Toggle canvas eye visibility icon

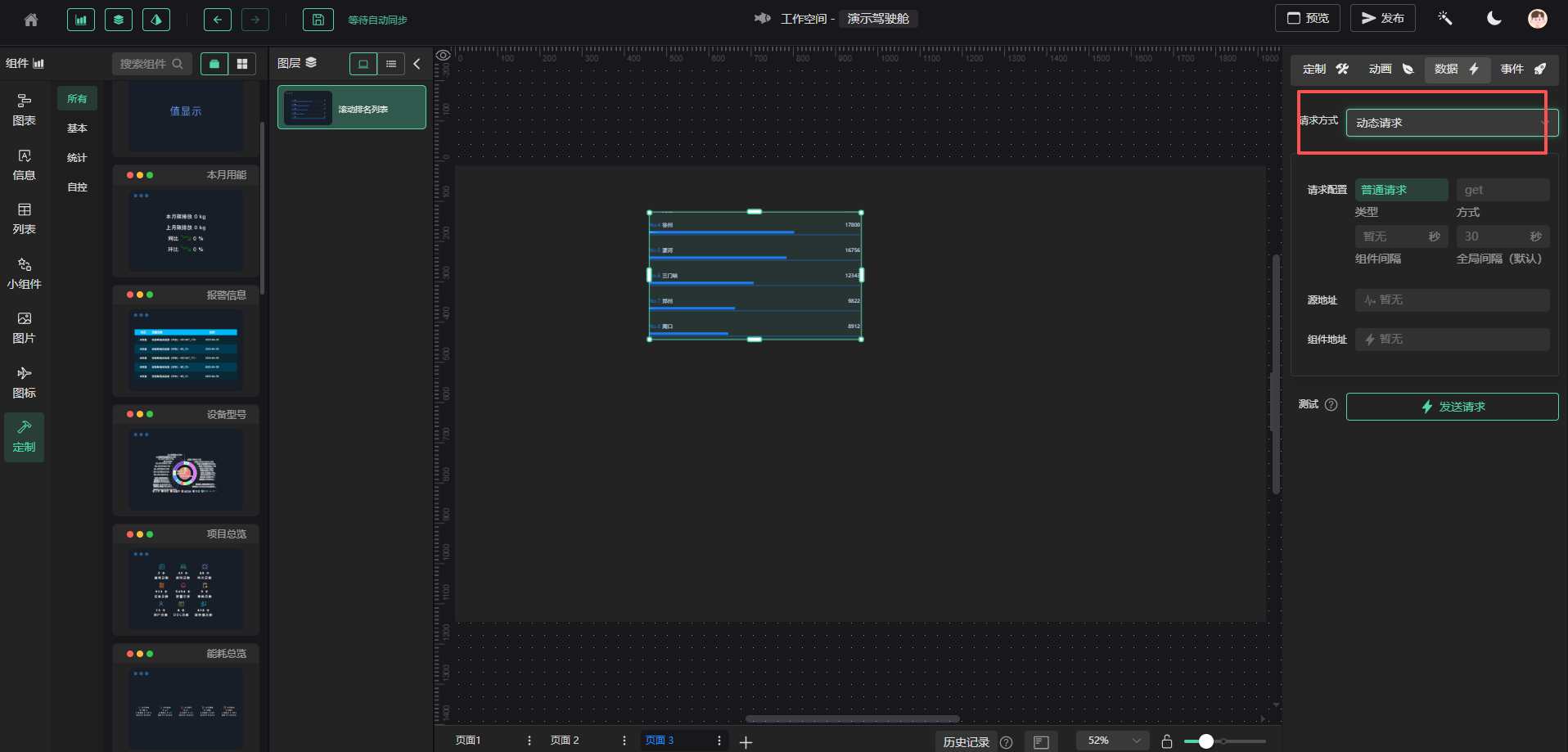pyautogui.click(x=443, y=55)
